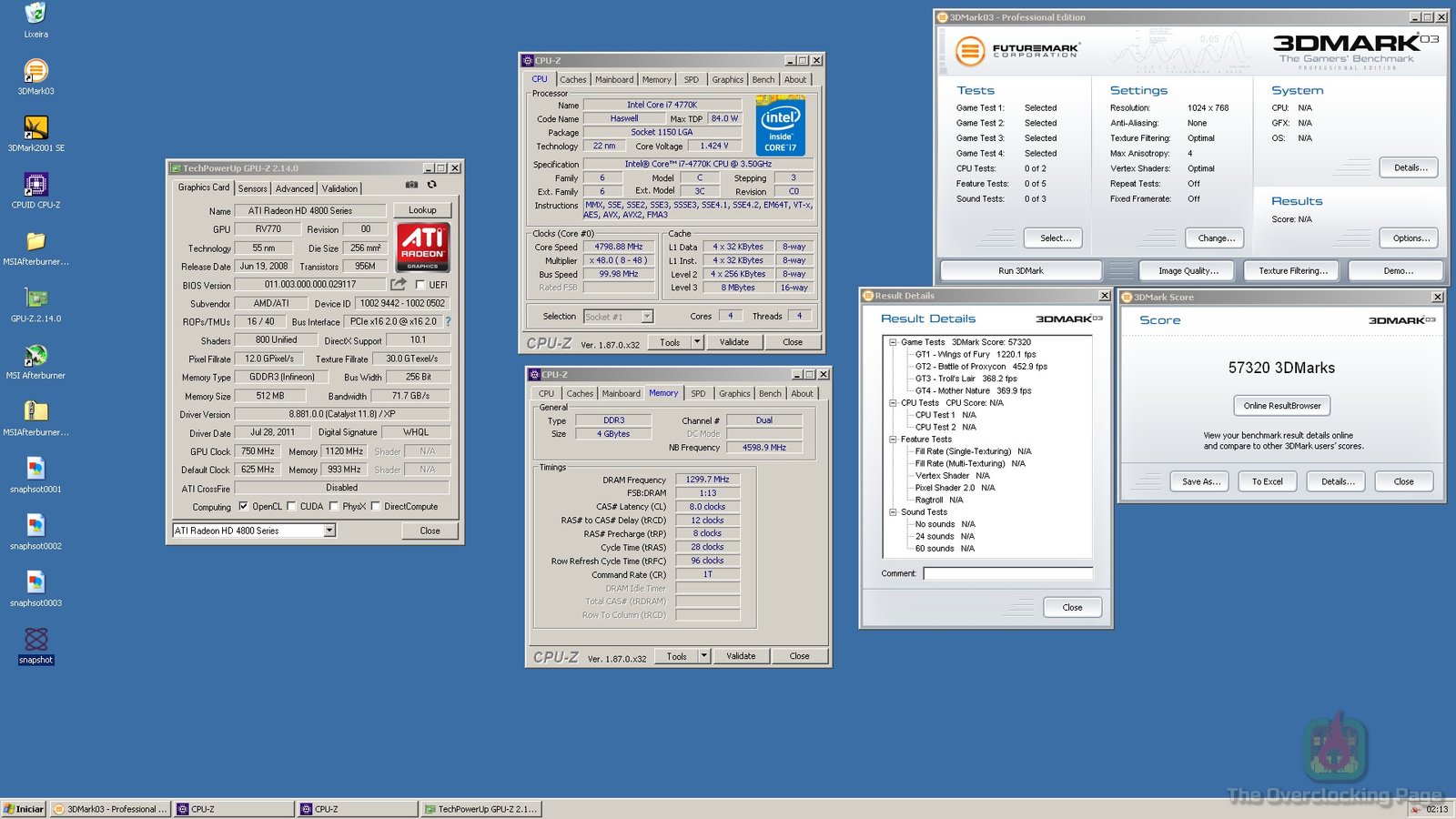
Task: Toggle the UEFI checkbox in GPU-Z
Action: click(419, 284)
